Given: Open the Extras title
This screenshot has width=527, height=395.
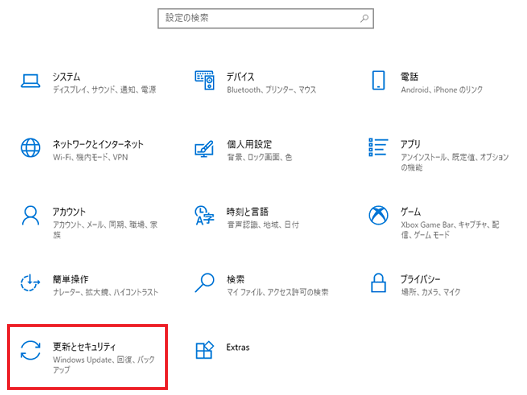Looking at the screenshot, I should pyautogui.click(x=238, y=347).
